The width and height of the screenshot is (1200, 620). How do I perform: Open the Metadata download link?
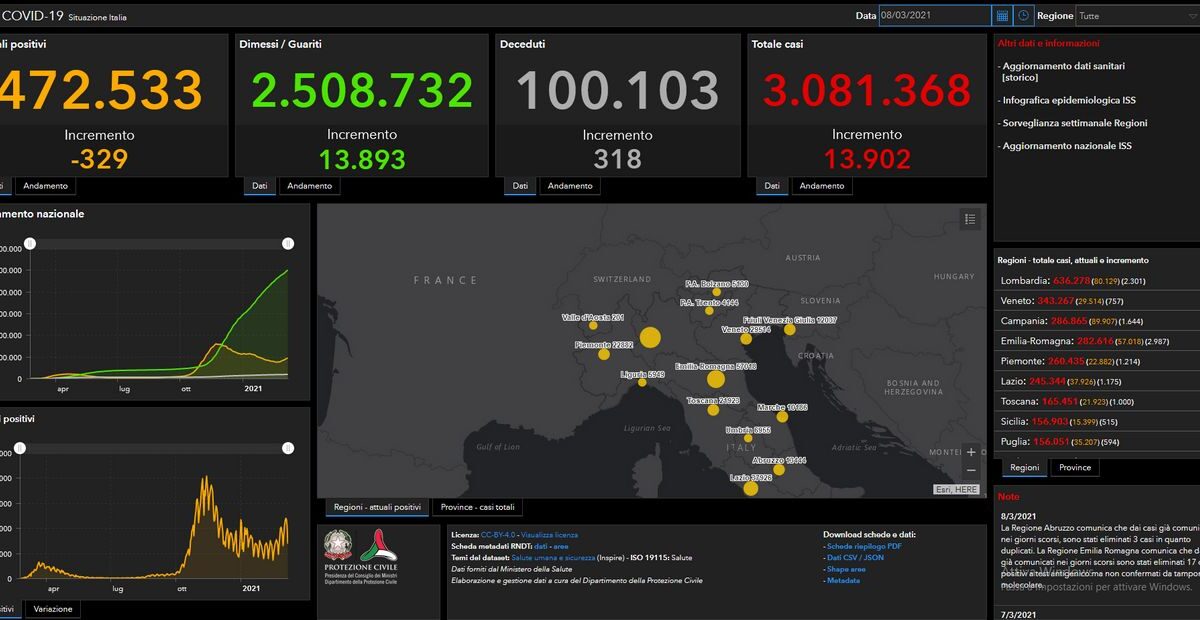point(843,581)
